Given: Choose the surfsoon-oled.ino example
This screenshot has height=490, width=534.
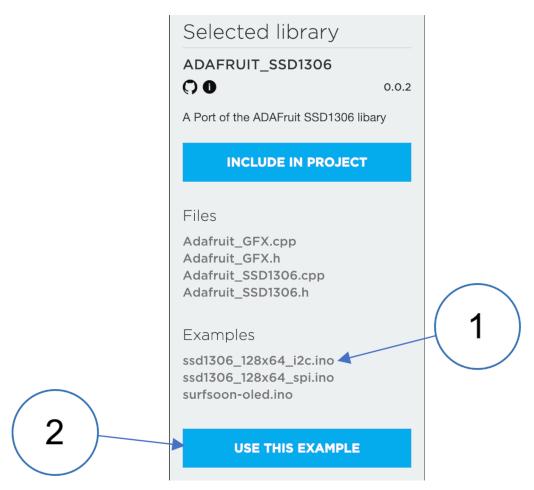Looking at the screenshot, I should click(x=238, y=395).
